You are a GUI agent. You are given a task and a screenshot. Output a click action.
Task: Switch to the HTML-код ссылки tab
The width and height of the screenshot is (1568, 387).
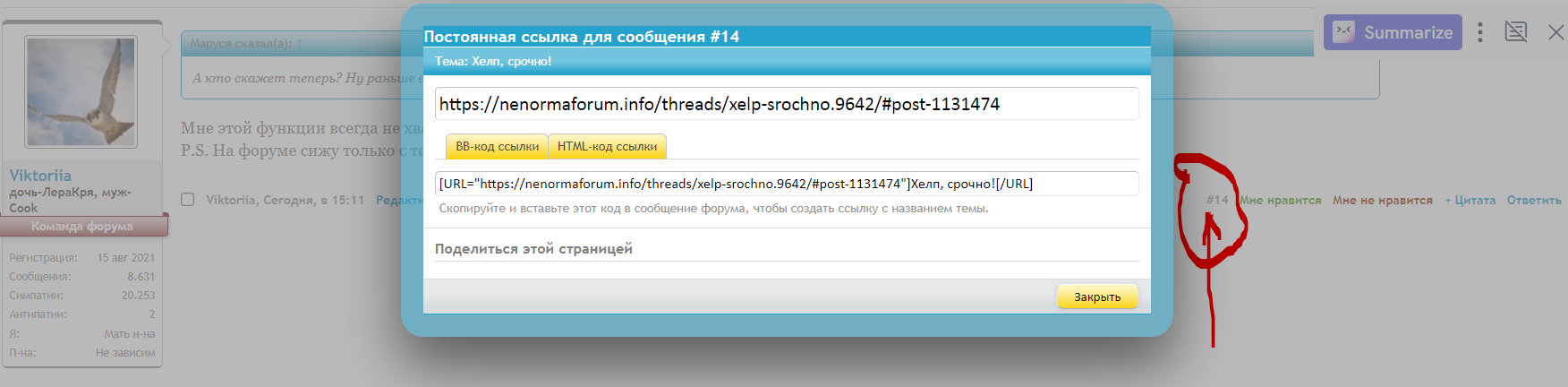pos(607,146)
